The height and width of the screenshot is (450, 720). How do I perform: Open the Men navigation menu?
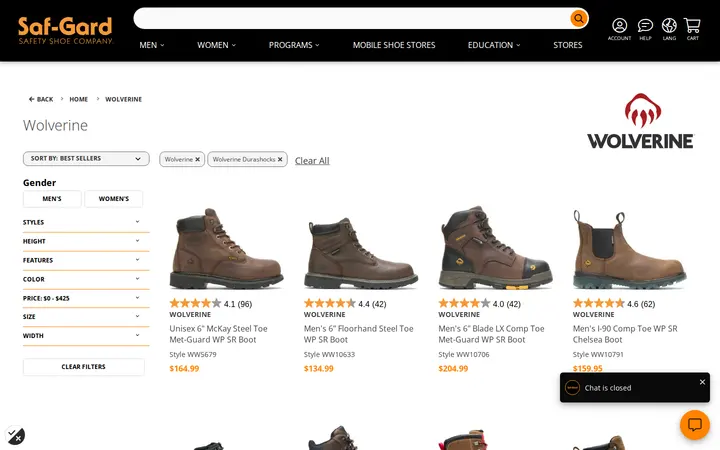click(x=152, y=45)
